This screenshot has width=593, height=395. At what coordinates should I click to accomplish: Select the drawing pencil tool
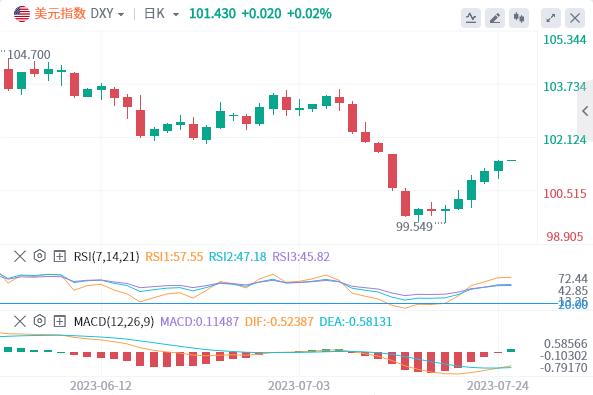495,18
